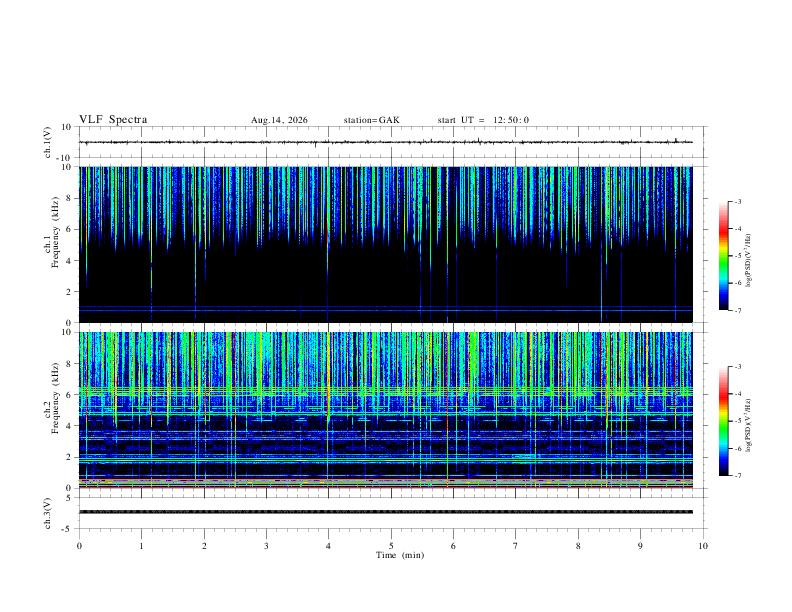
Task: Select the 5 minute tick label on time axis
Action: point(391,546)
